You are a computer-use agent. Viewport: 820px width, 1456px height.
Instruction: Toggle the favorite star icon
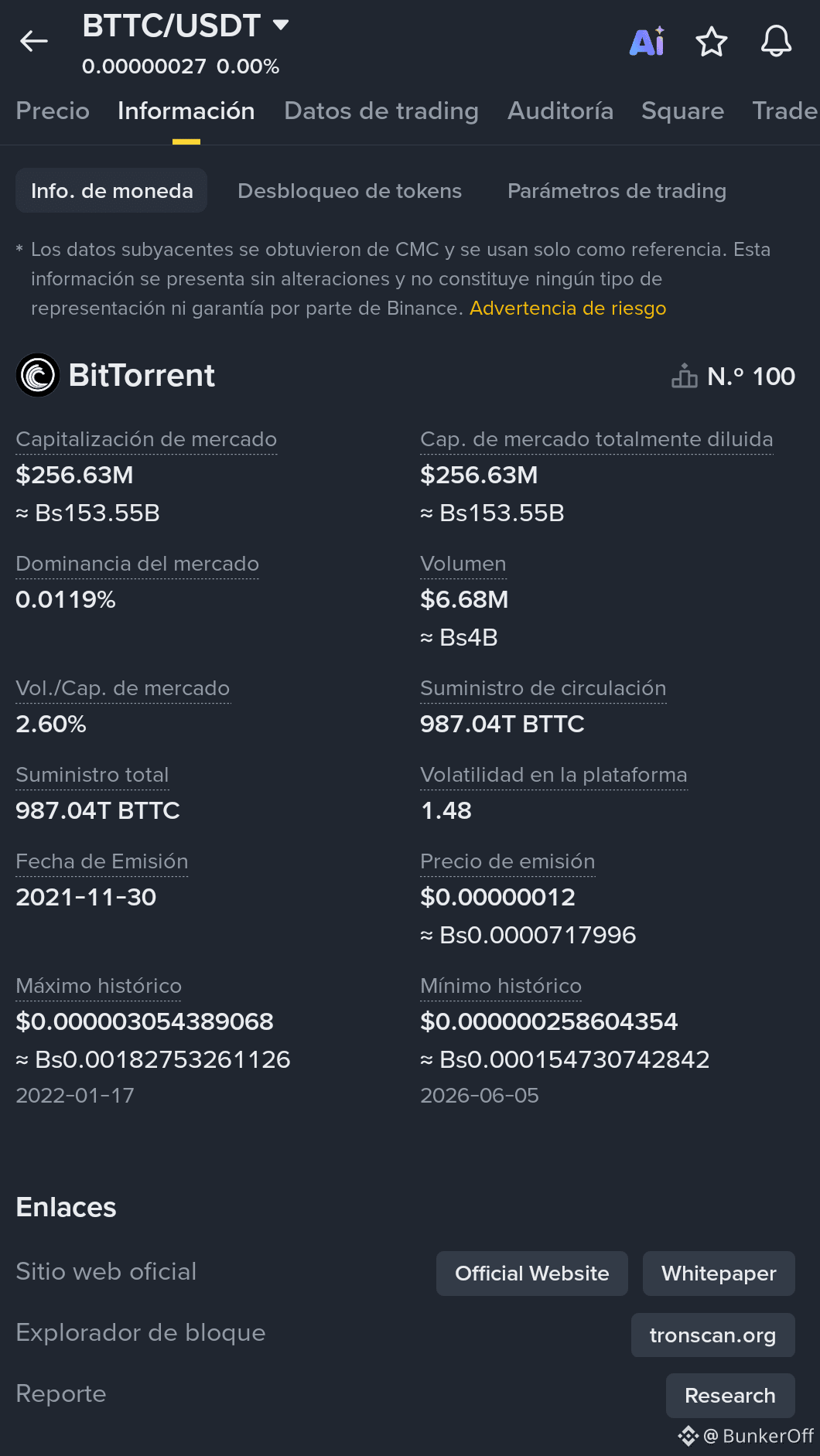(x=712, y=42)
